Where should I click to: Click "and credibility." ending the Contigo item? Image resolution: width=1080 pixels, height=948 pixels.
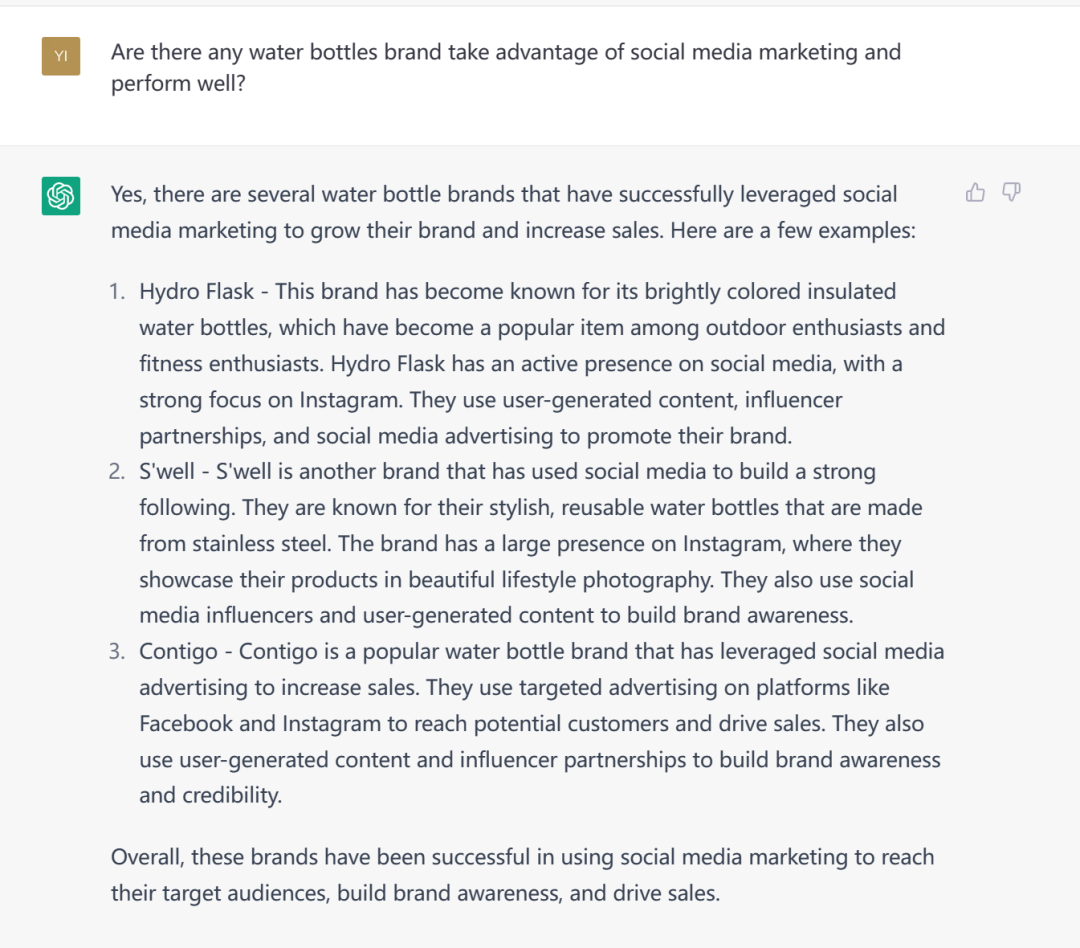[210, 796]
